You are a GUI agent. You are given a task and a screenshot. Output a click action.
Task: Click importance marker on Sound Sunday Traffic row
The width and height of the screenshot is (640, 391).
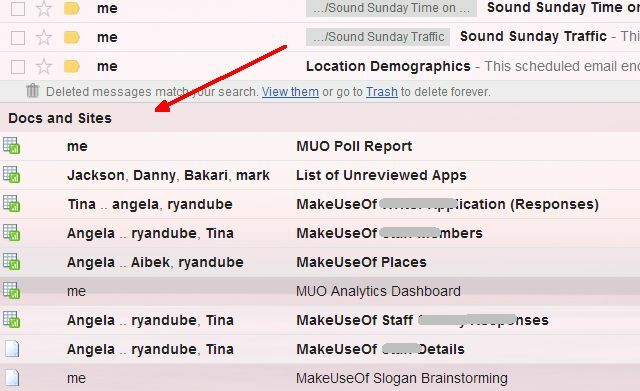click(71, 37)
